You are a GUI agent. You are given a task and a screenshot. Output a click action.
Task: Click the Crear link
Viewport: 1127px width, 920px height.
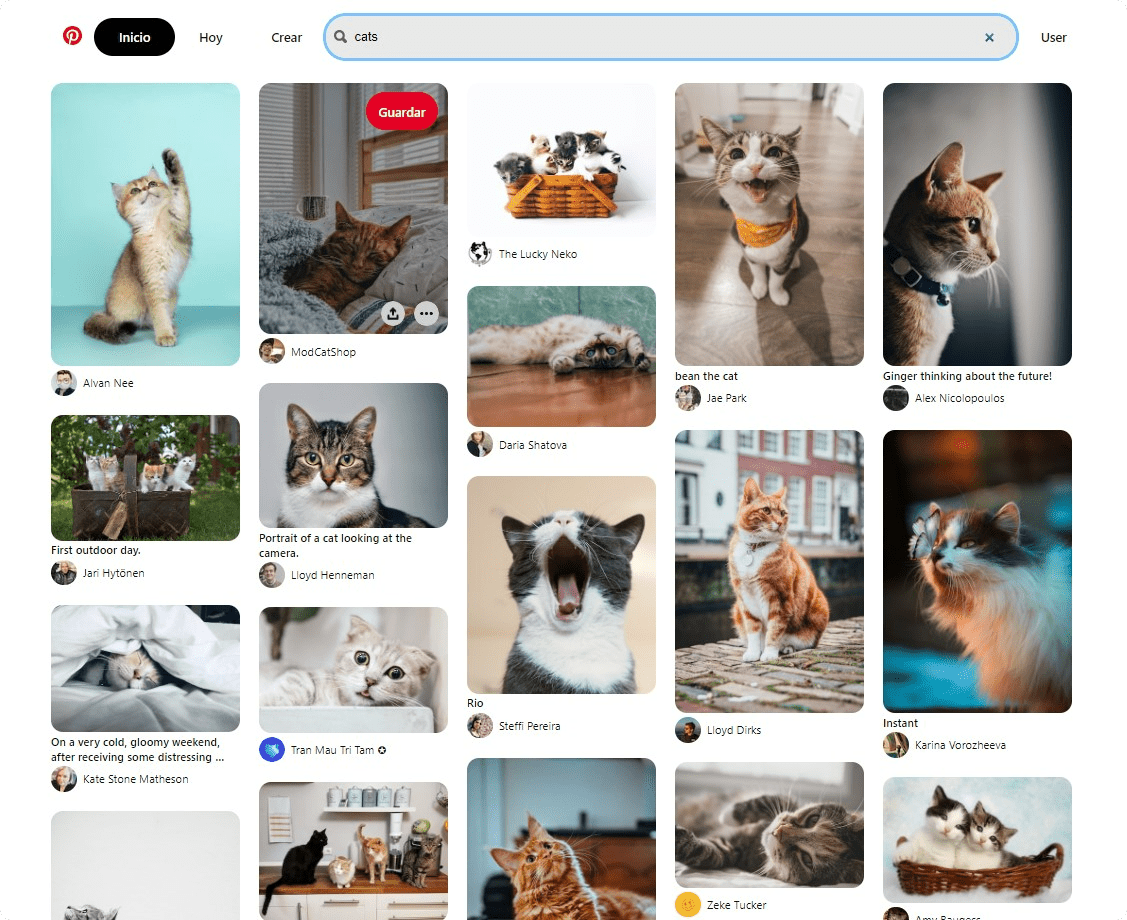287,37
